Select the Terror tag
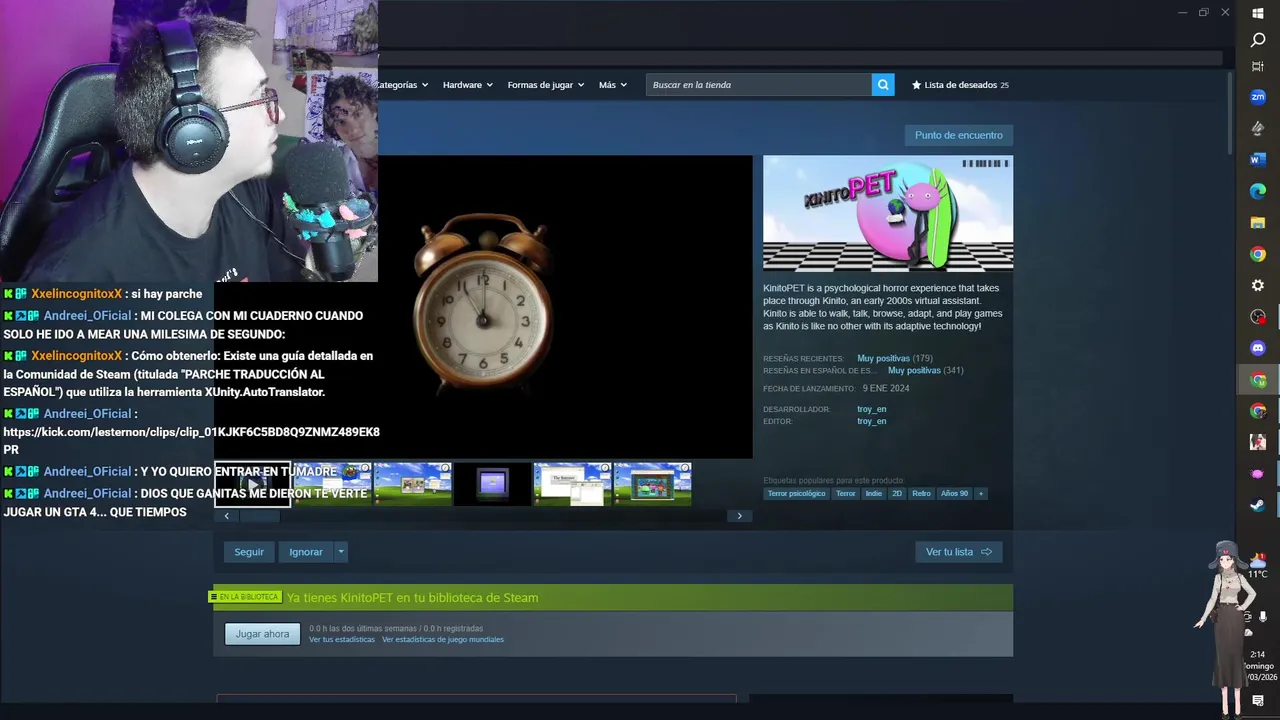This screenshot has width=1280, height=720. [846, 493]
